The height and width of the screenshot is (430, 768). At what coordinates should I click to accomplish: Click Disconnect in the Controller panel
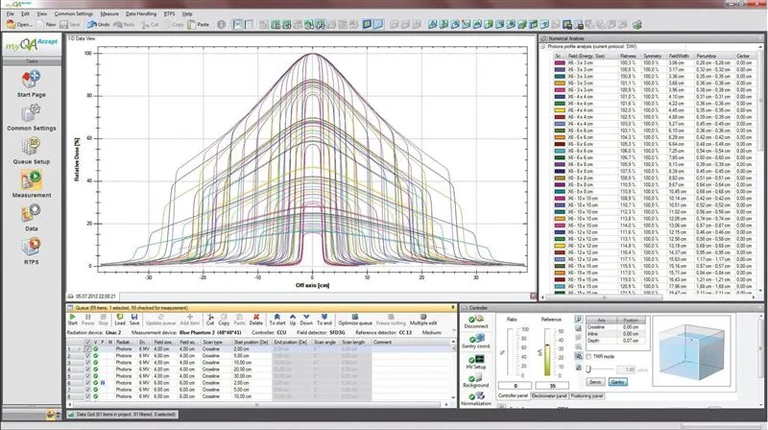476,322
